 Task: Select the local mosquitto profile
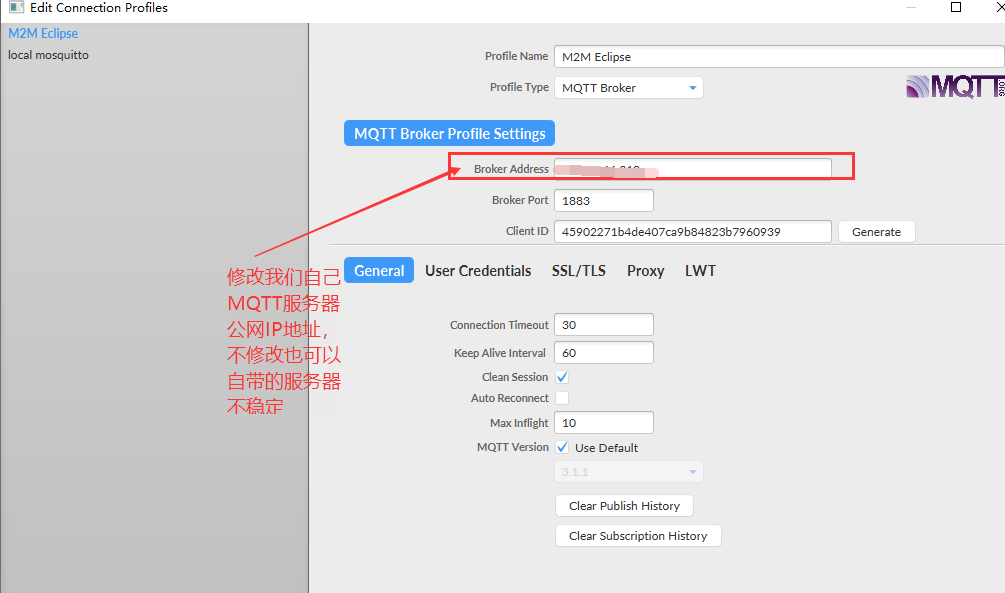(x=48, y=55)
